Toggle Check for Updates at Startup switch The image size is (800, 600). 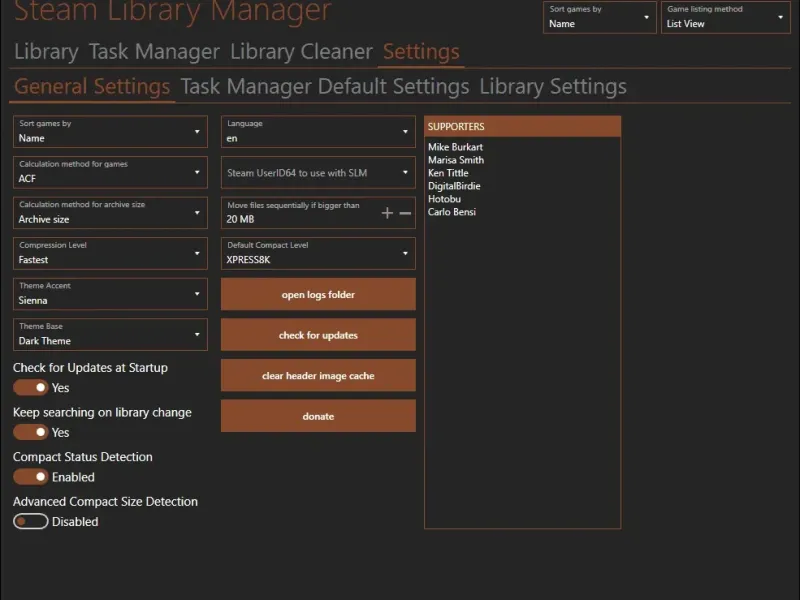pyautogui.click(x=31, y=388)
